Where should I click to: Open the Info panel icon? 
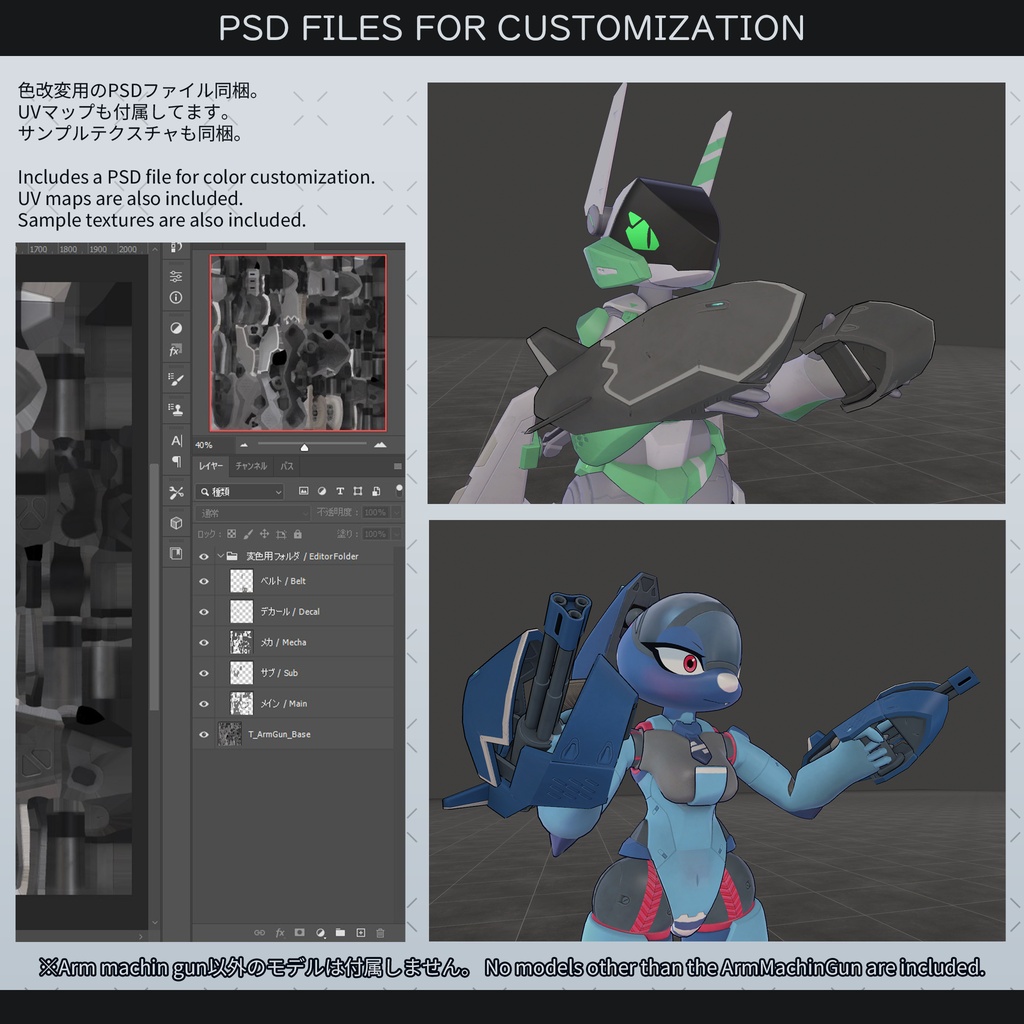point(176,298)
